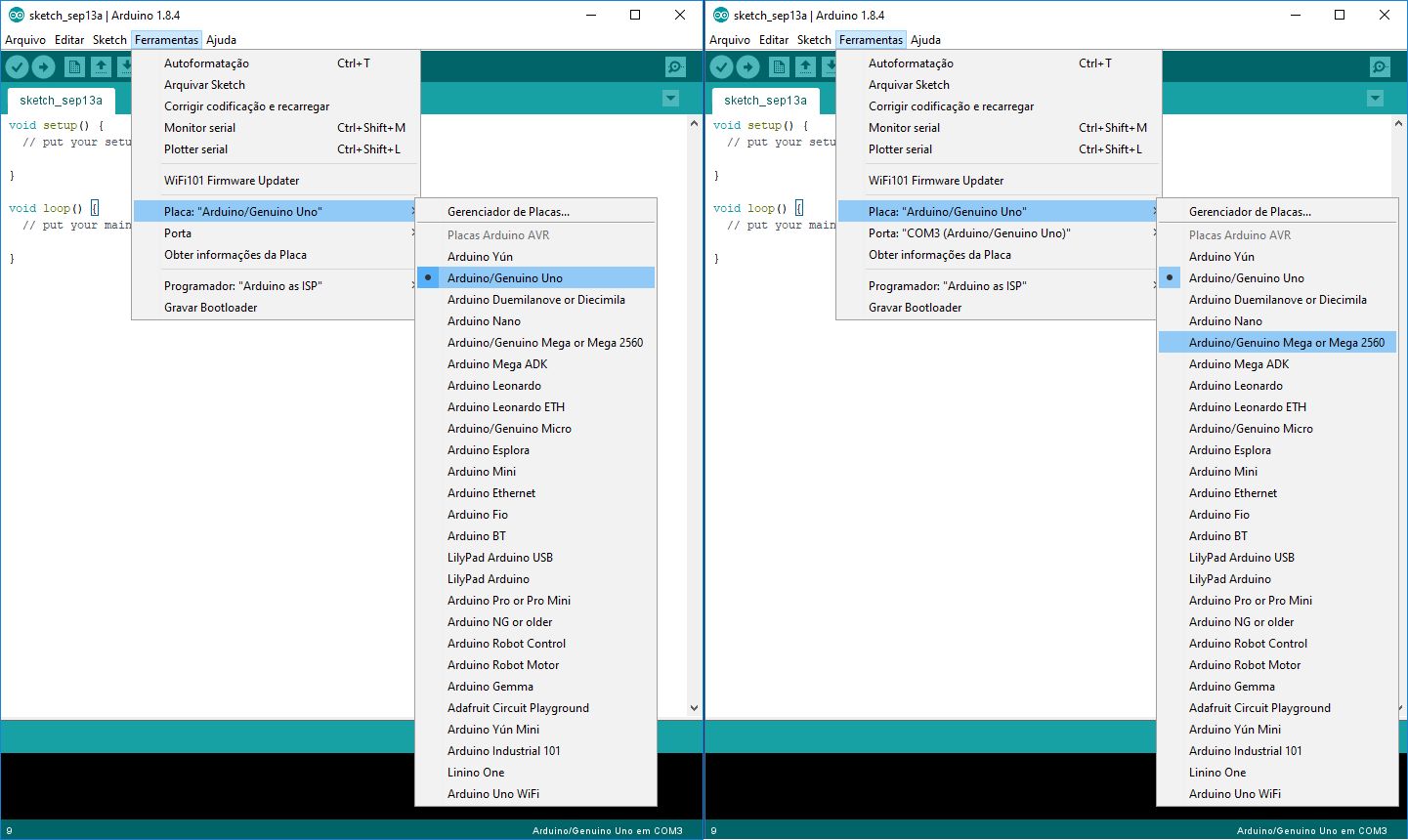Viewport: 1408px width, 840px height.
Task: Select sketch_sep13a tab in right window
Action: tap(765, 101)
